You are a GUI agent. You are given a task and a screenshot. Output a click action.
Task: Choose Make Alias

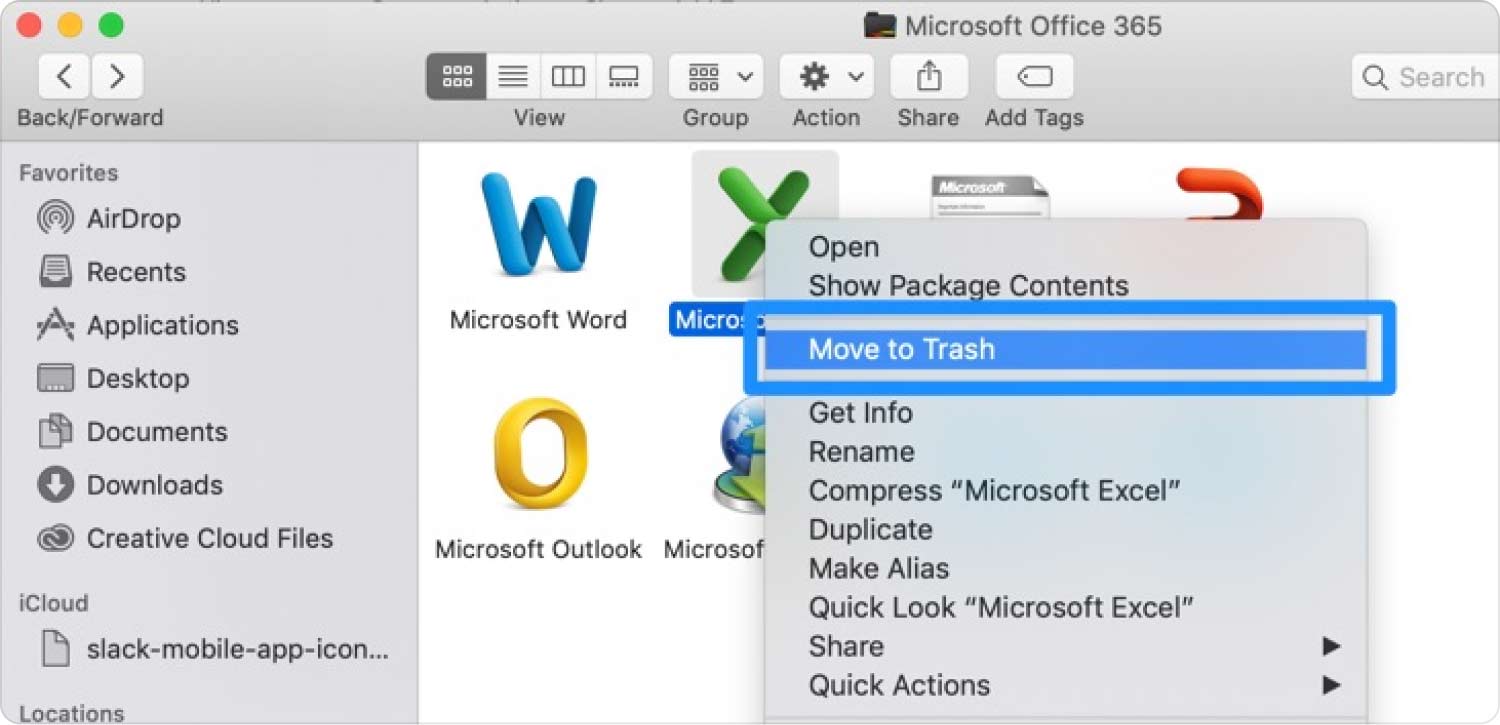(879, 568)
